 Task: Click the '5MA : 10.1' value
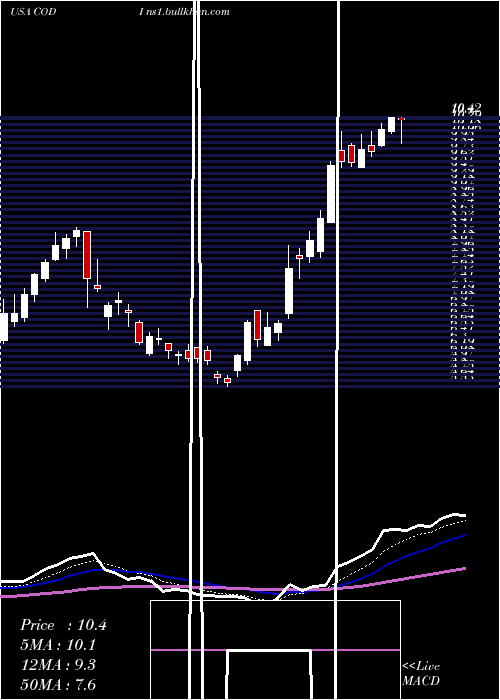click(x=58, y=645)
